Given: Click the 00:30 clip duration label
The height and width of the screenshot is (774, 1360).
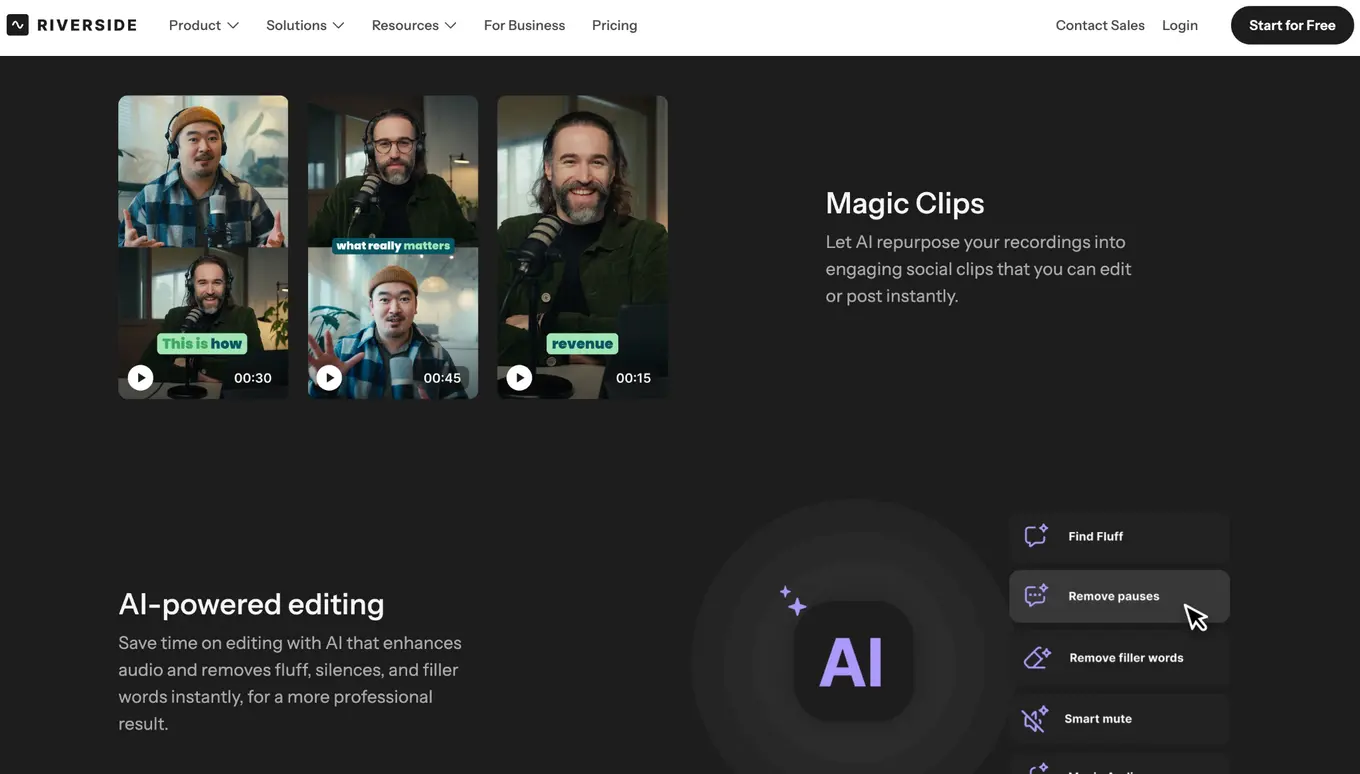Looking at the screenshot, I should tap(253, 378).
